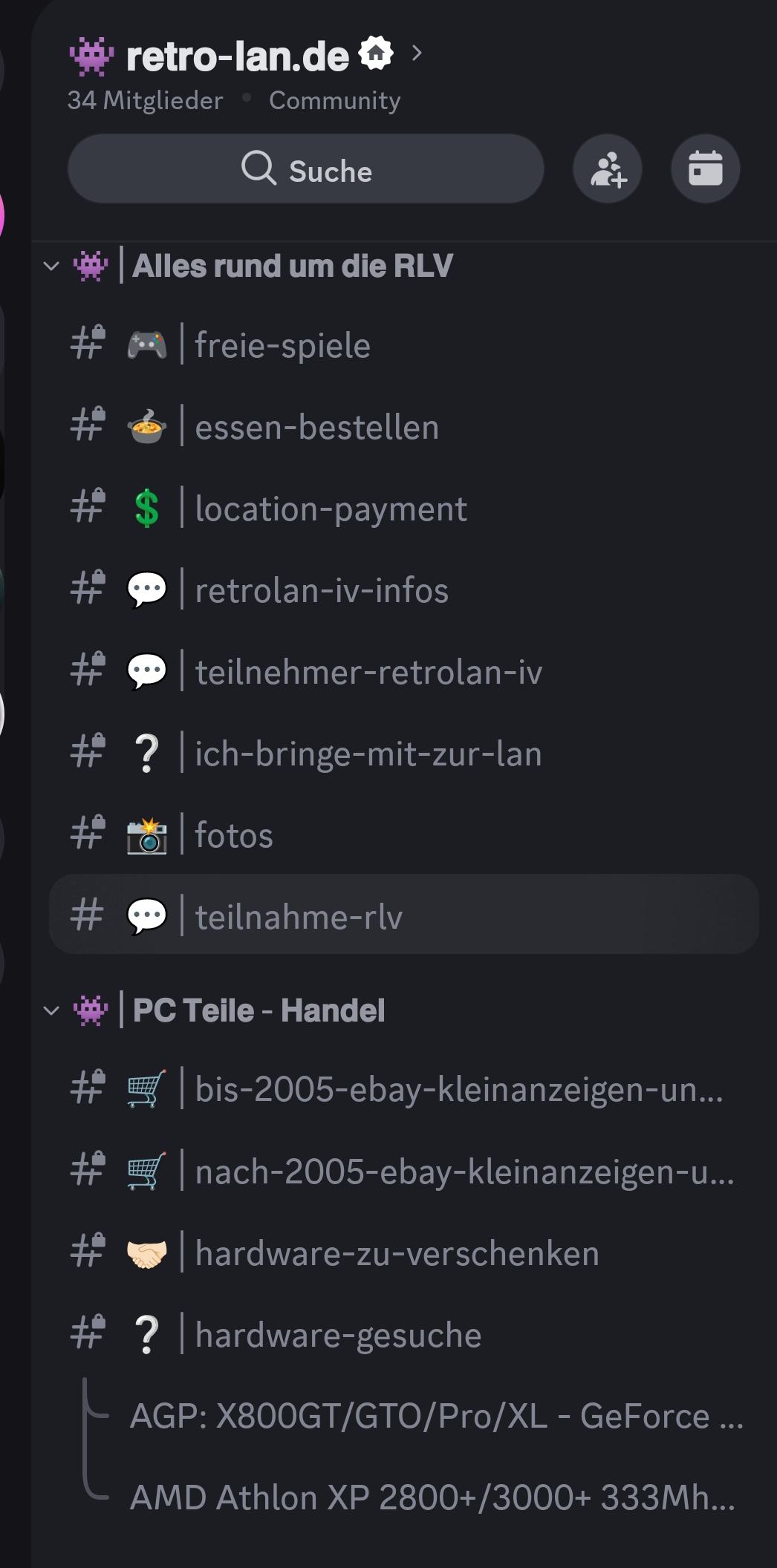Open the ich-bringe-mit-zur-lan channel
Screen dimensions: 777x1568
click(368, 754)
